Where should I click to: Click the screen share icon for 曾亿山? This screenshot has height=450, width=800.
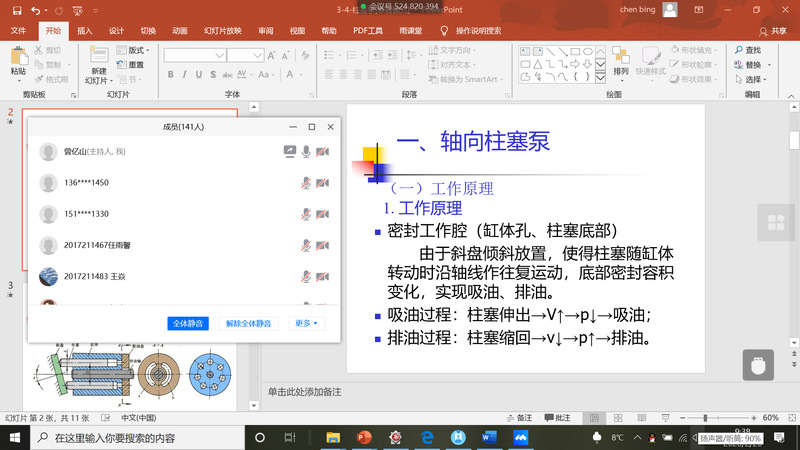pyautogui.click(x=290, y=151)
